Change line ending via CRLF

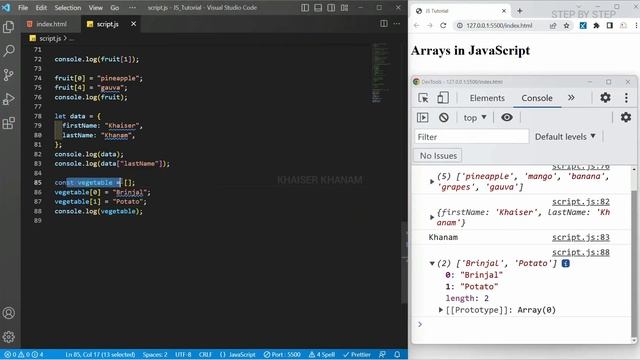click(x=205, y=354)
